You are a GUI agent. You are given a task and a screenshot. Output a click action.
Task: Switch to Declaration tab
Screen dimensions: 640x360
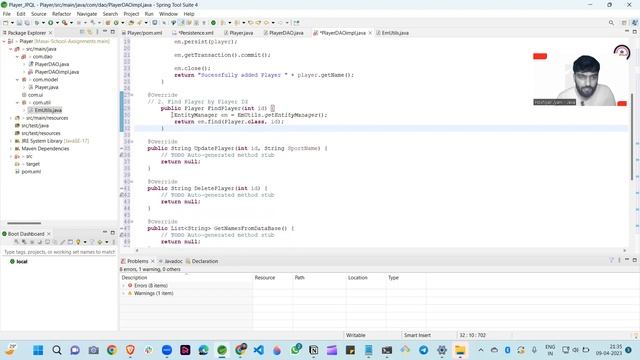pos(202,261)
